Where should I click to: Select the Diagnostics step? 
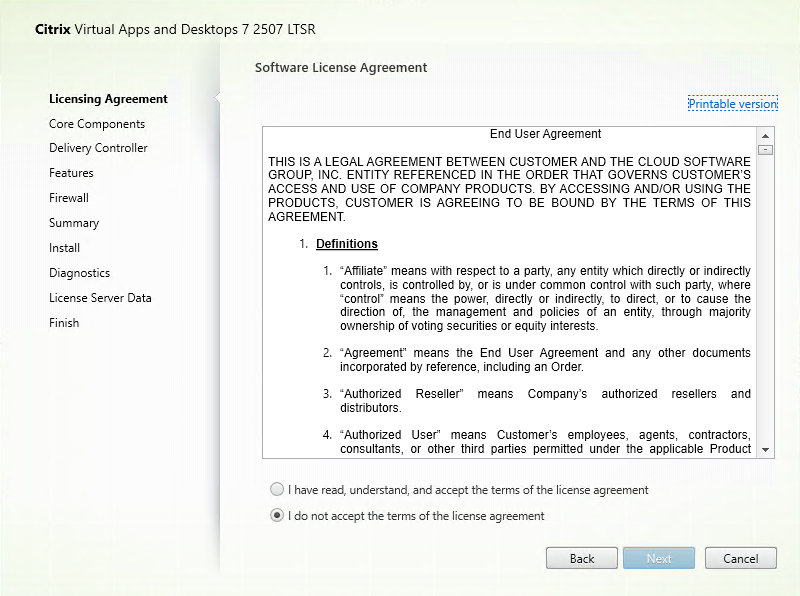pos(79,273)
